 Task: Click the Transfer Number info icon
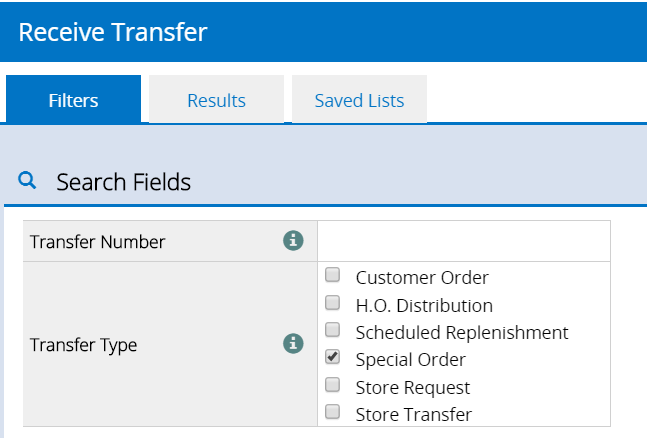click(x=292, y=241)
